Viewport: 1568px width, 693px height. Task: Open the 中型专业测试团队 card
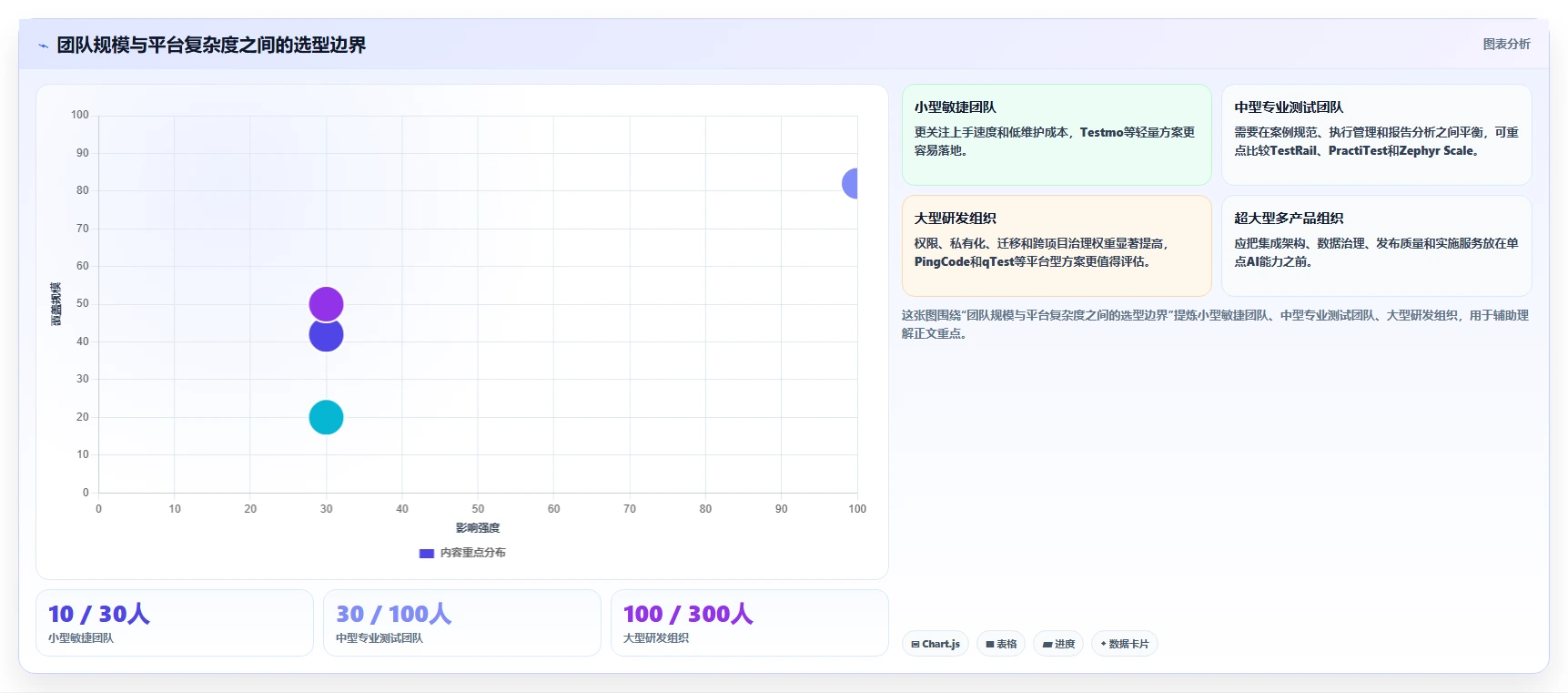[1376, 135]
